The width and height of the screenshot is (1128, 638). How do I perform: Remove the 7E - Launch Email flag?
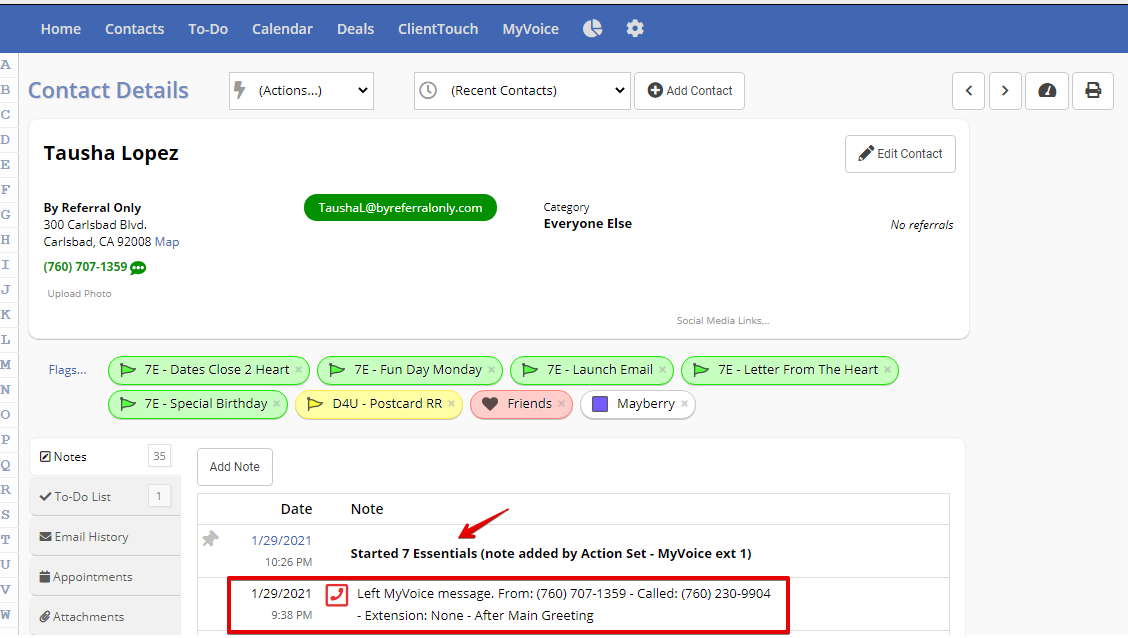coord(662,370)
